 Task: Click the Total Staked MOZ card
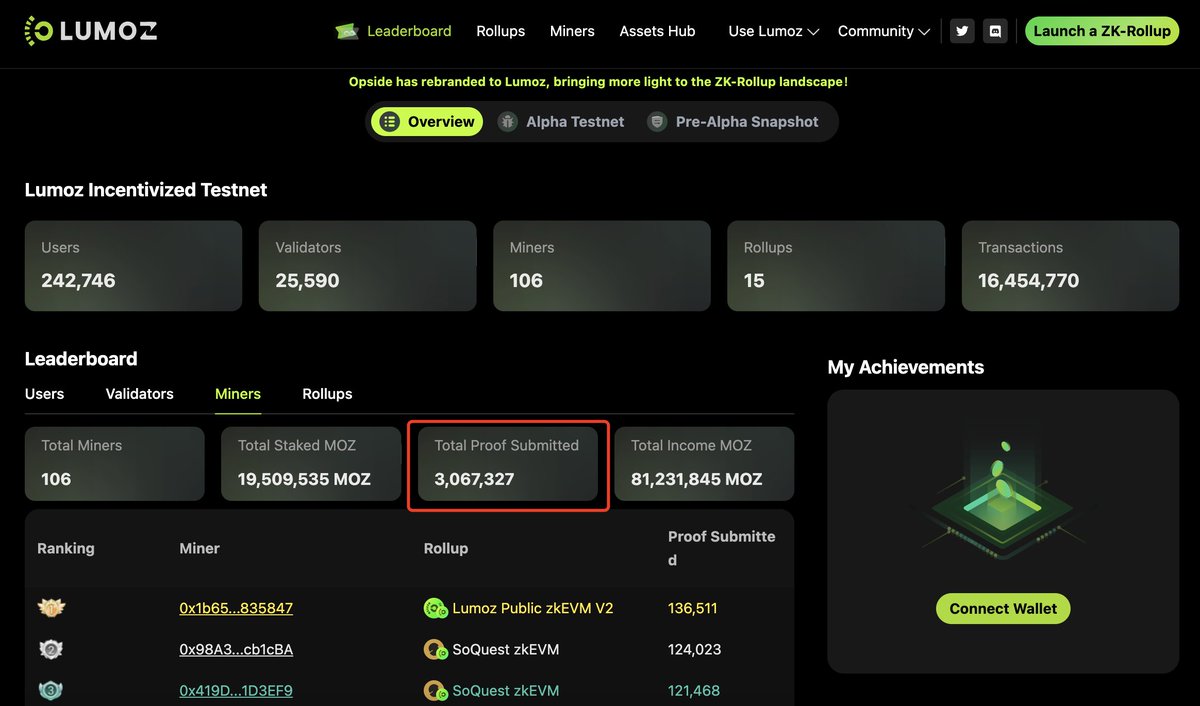tap(311, 464)
